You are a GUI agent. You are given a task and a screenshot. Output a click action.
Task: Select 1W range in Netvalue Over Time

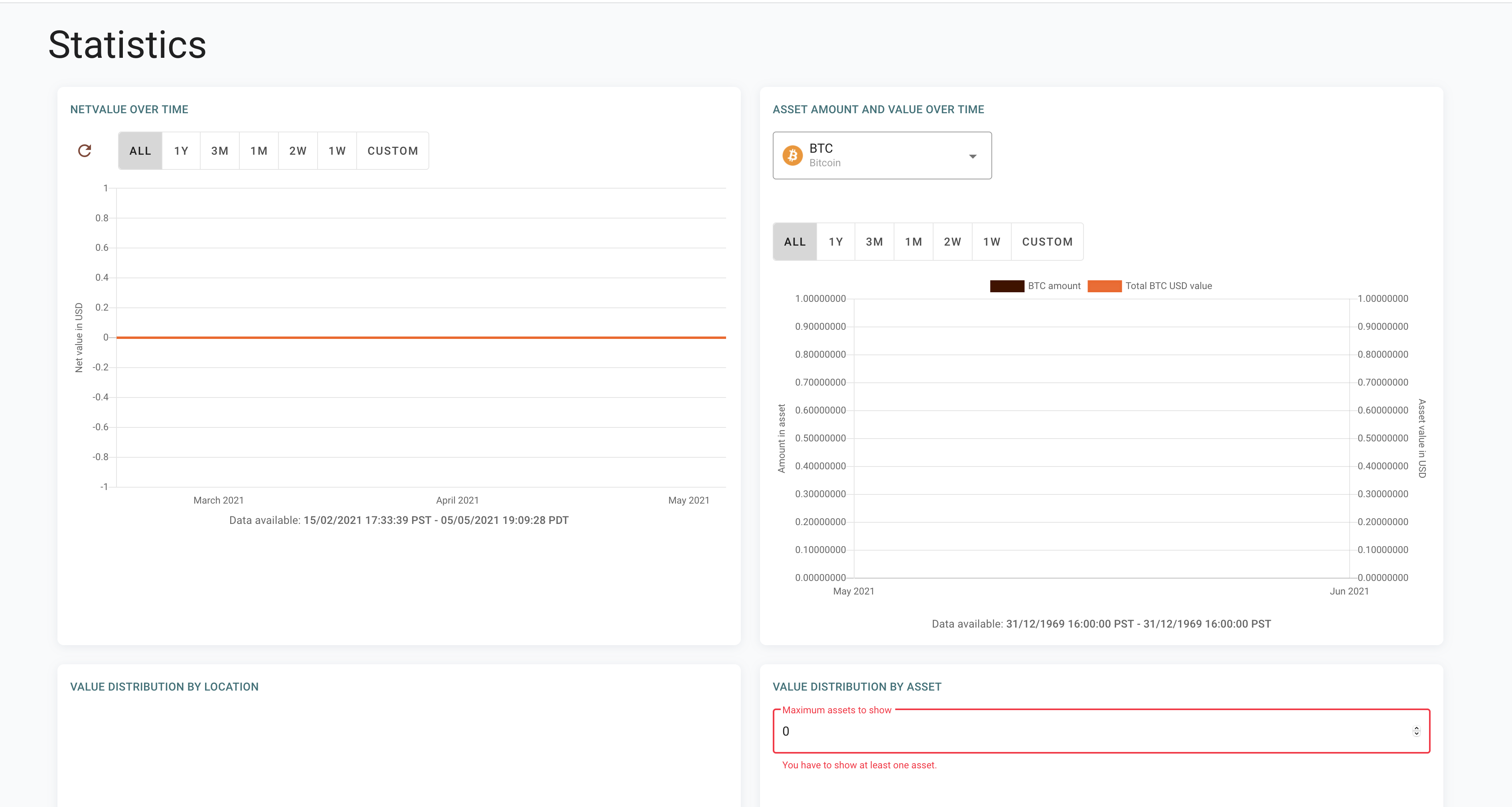(x=337, y=151)
